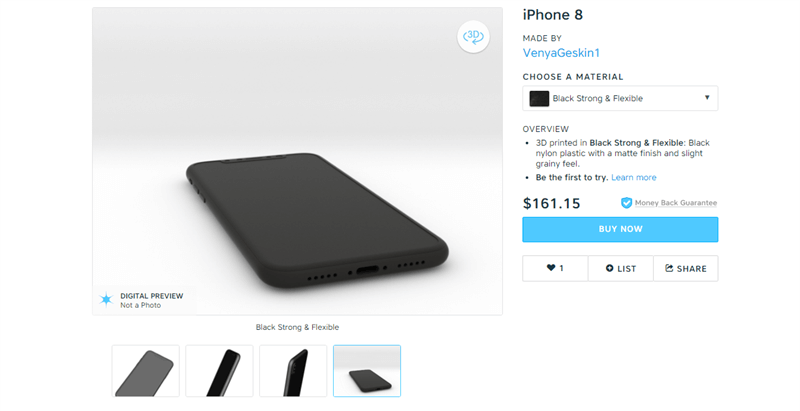Click the SHARE arrow icon
The height and width of the screenshot is (411, 800).
(x=669, y=268)
